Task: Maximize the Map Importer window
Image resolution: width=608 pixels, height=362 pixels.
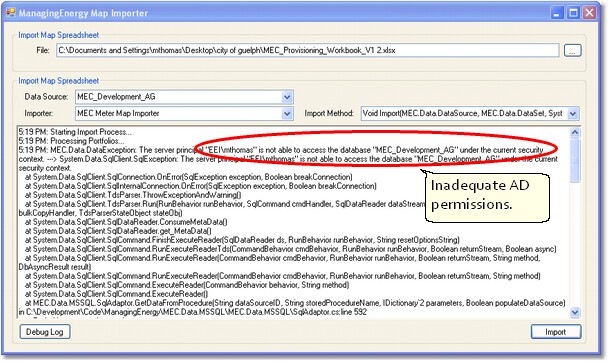Action: coord(573,13)
